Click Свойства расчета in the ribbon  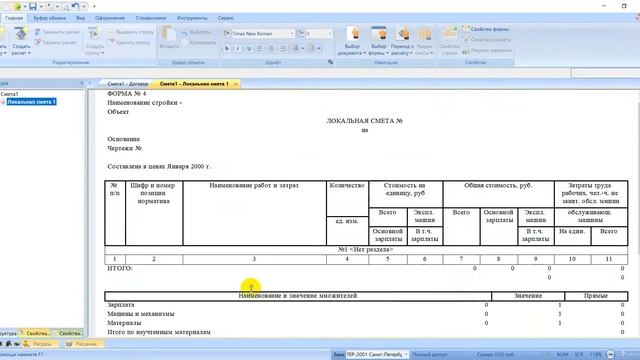(487, 40)
